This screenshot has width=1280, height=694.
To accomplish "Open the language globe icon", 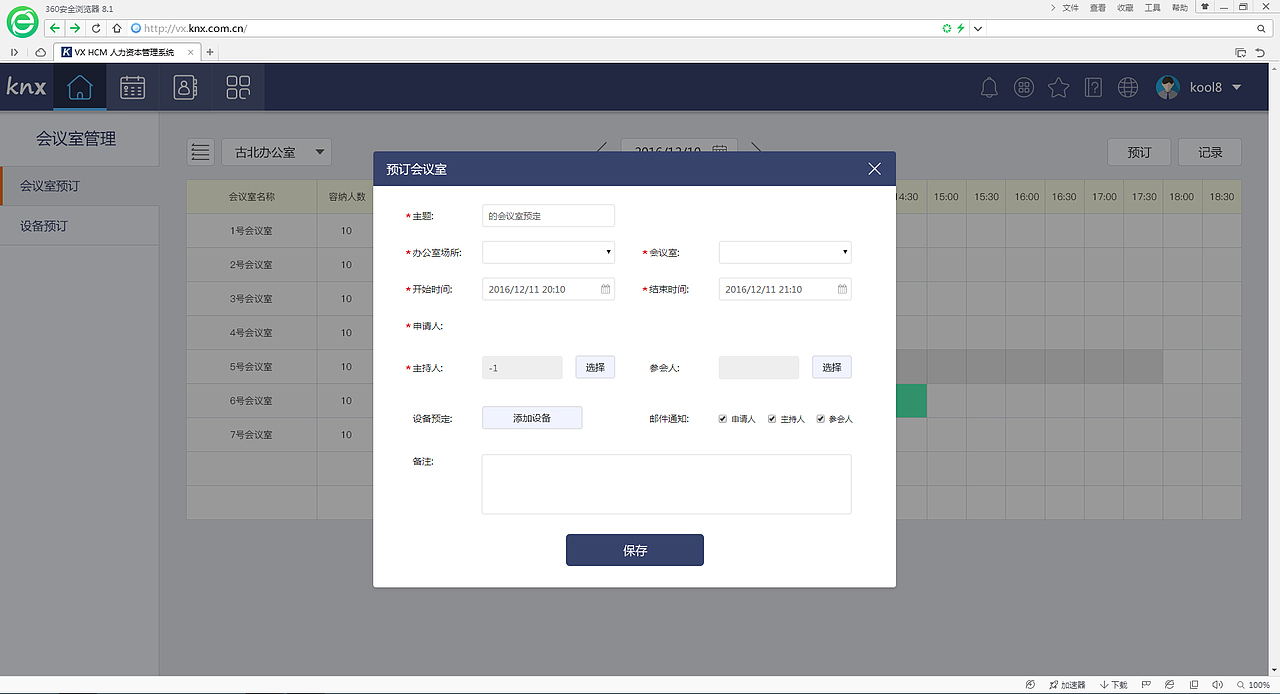I will (1128, 88).
